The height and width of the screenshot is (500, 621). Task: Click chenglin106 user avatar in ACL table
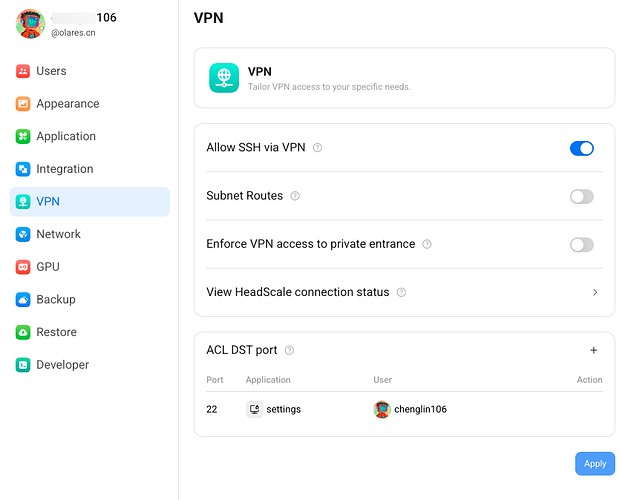[x=382, y=409]
